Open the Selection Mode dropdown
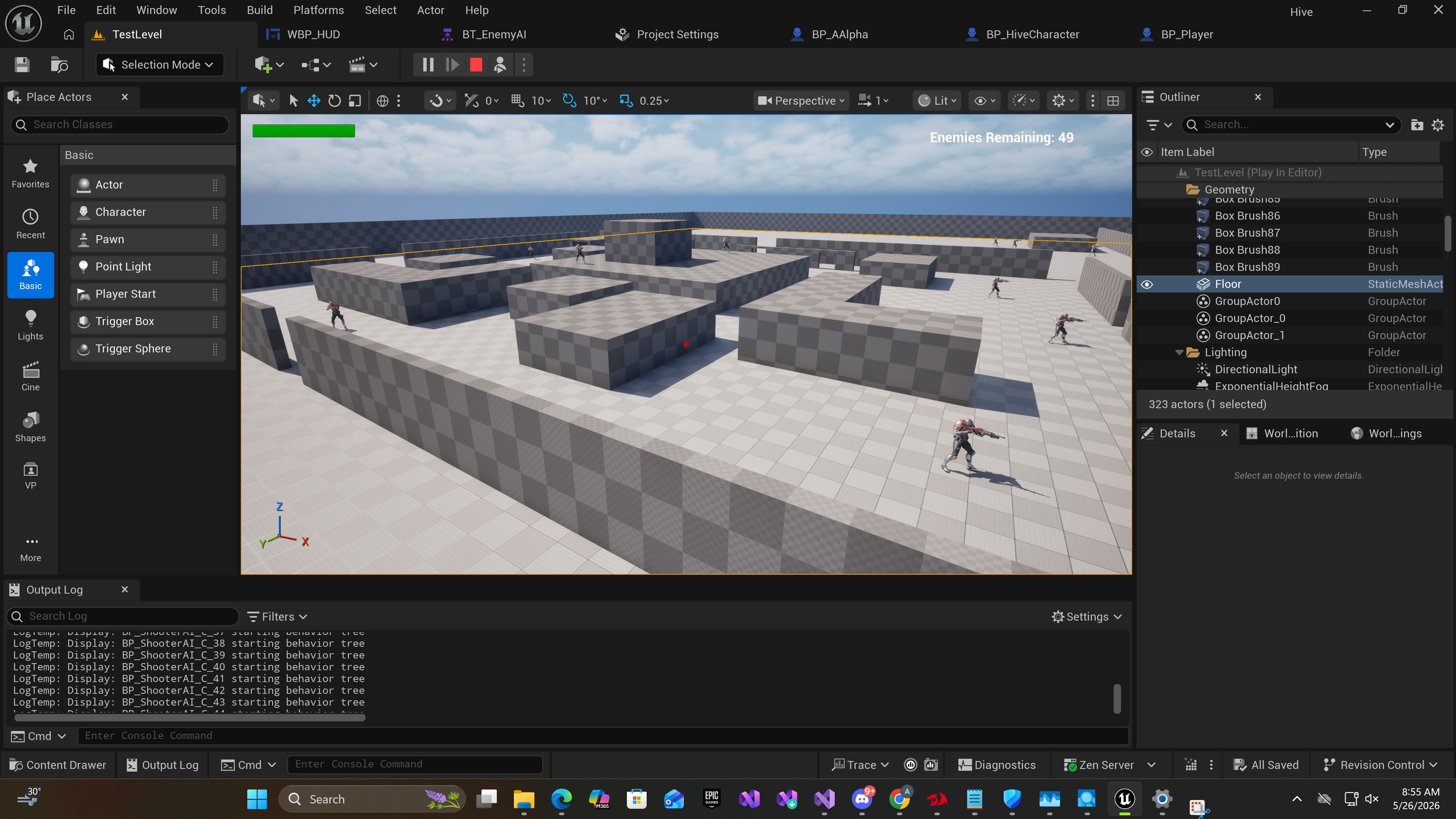Viewport: 1456px width, 819px height. pos(160,65)
